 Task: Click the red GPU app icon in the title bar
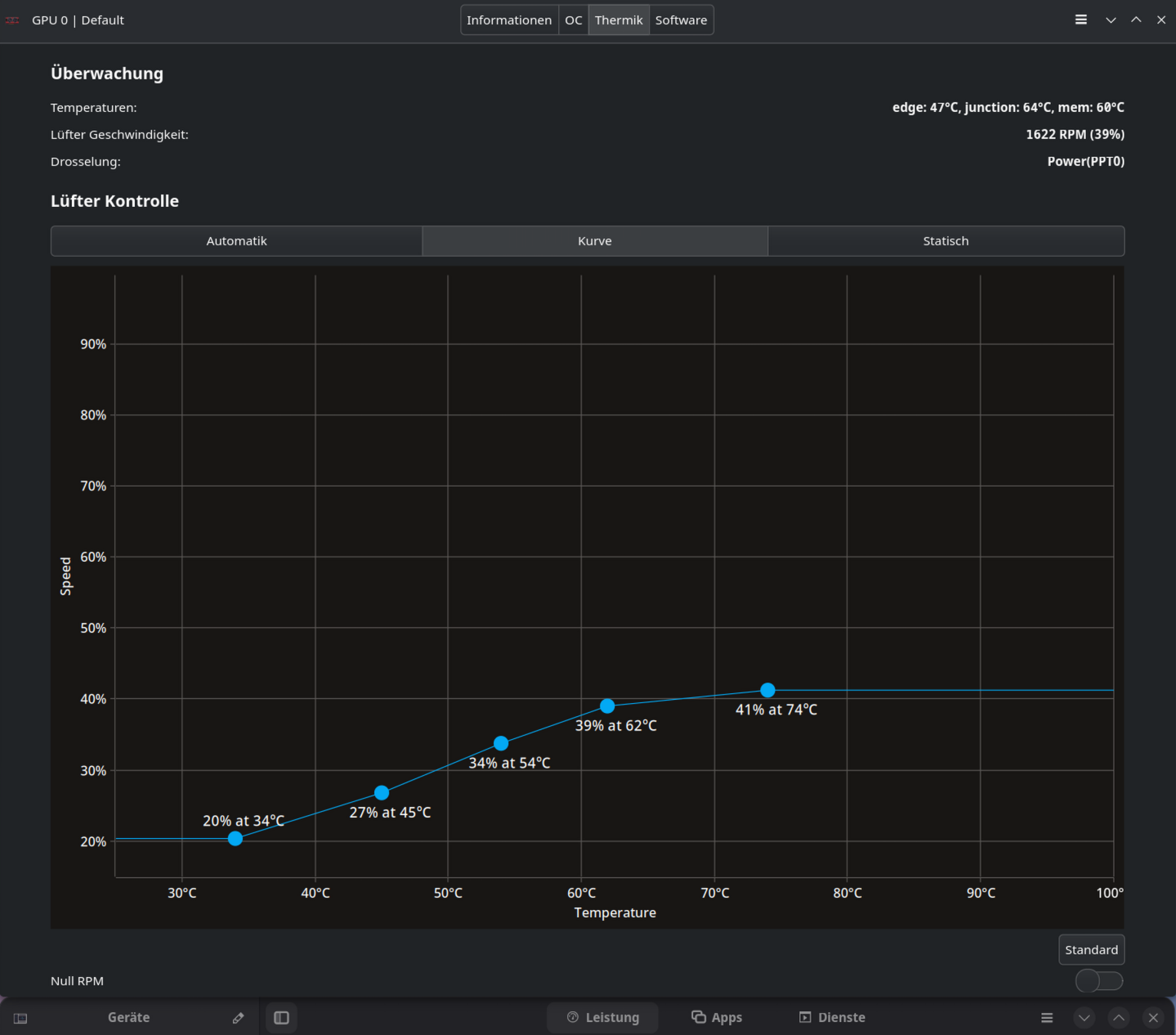12,20
